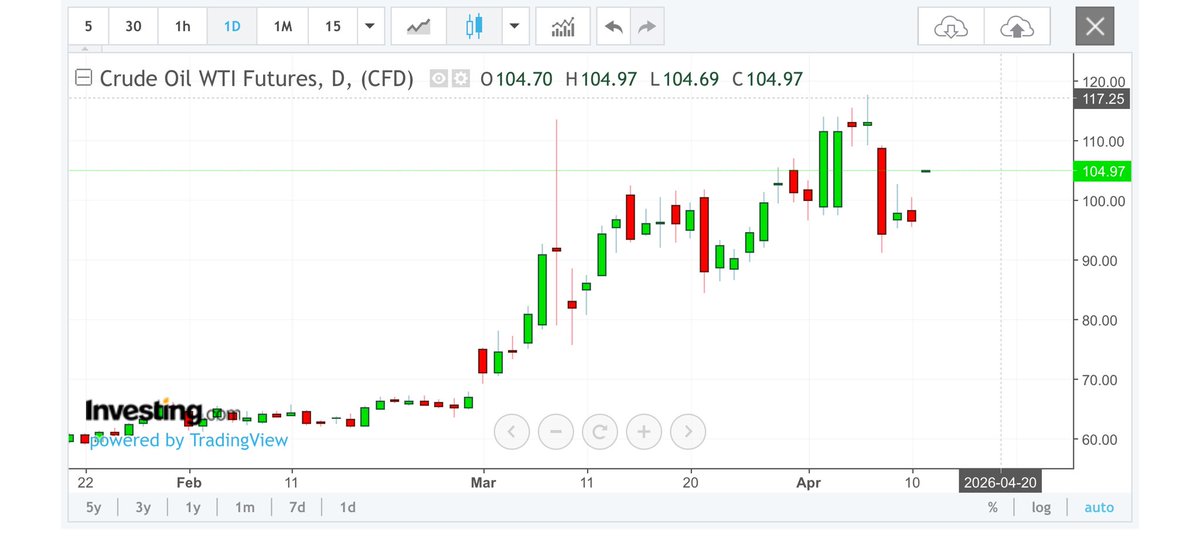Undo the last chart action
1200x555 pixels.
[x=613, y=27]
